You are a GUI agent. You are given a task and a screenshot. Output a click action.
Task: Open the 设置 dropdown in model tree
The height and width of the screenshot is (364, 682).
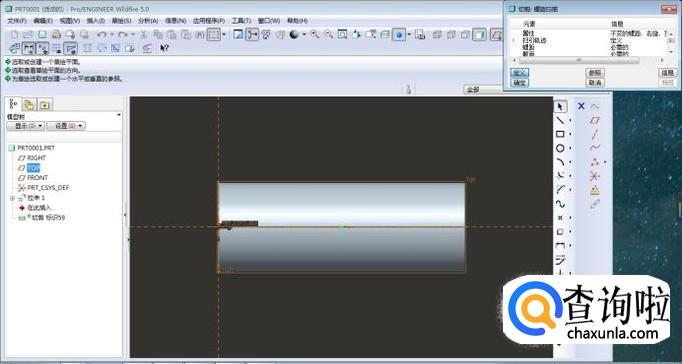point(66,126)
